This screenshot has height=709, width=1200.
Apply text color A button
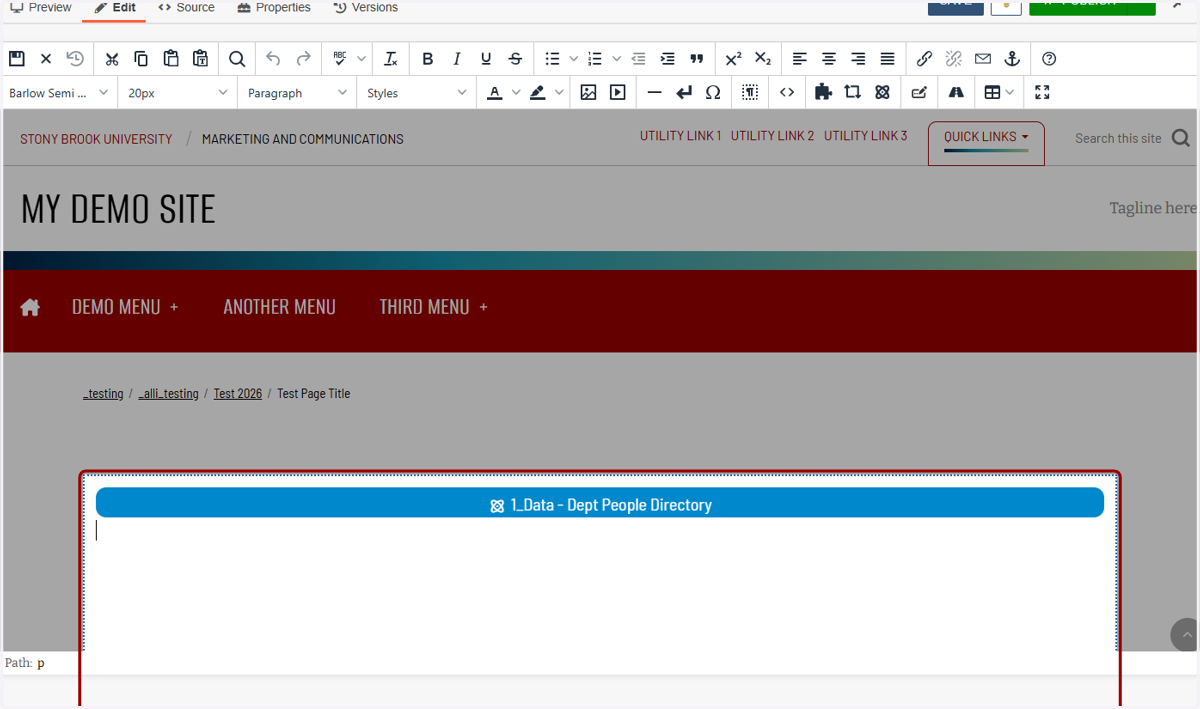[495, 93]
